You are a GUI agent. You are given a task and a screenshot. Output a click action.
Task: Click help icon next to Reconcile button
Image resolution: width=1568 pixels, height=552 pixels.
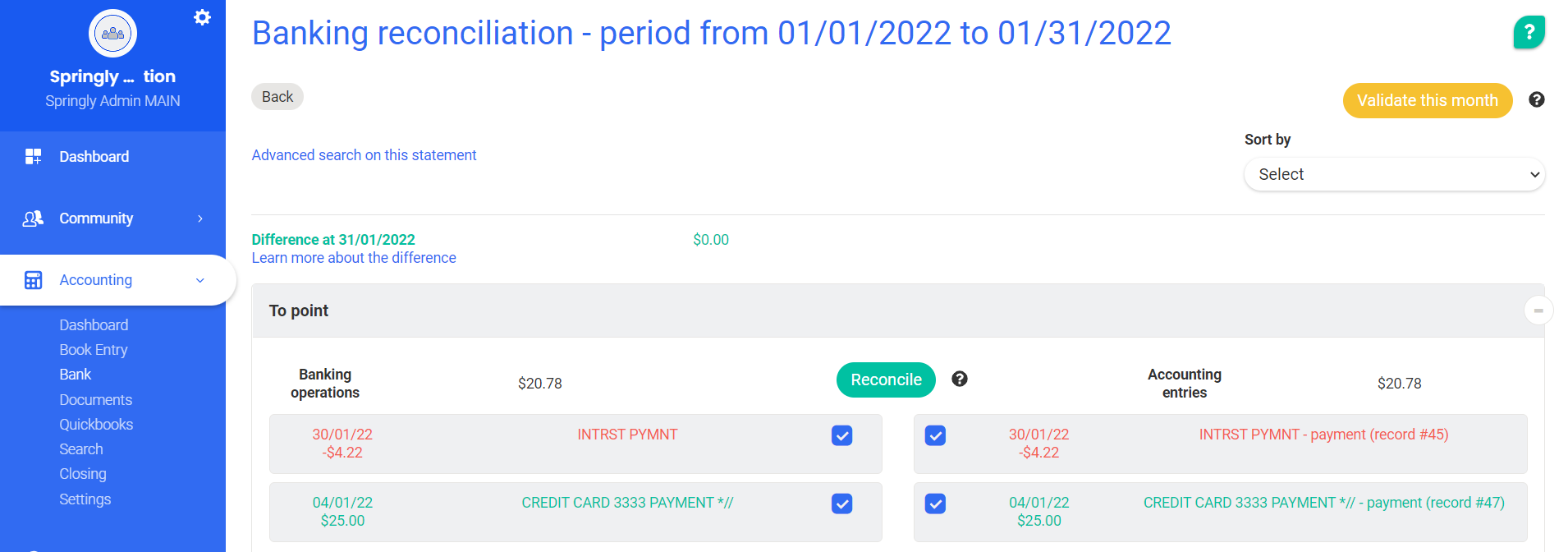click(x=959, y=379)
